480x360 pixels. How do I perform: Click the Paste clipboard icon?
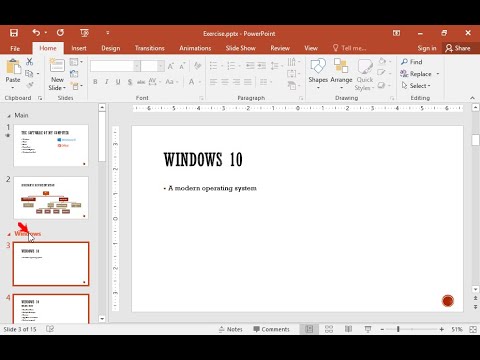tap(13, 66)
